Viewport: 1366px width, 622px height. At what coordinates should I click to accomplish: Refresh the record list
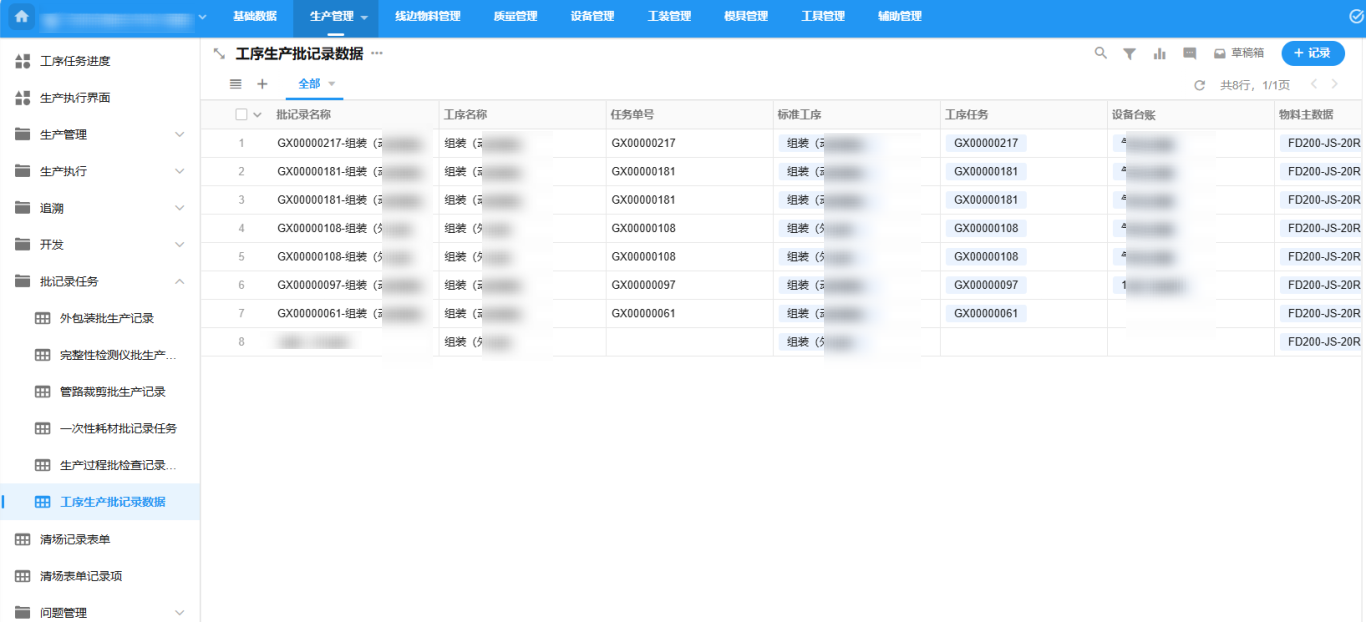1200,85
